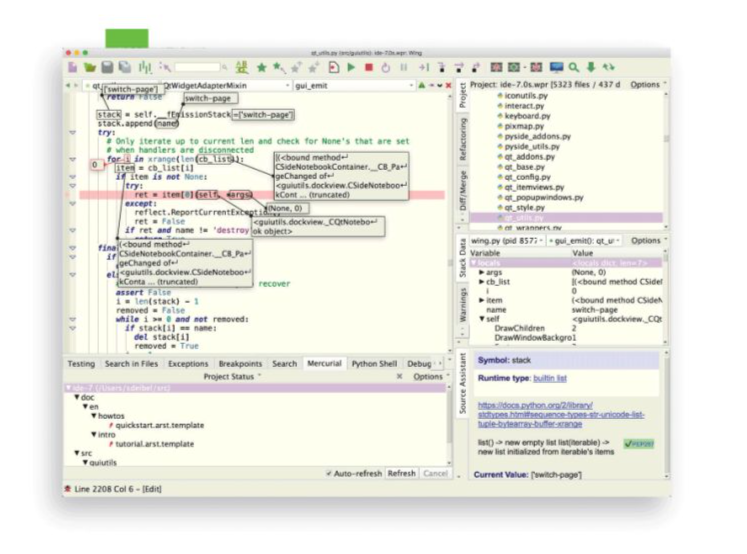The image size is (747, 554).
Task: Open the wing.py process dropdown
Action: [506, 241]
